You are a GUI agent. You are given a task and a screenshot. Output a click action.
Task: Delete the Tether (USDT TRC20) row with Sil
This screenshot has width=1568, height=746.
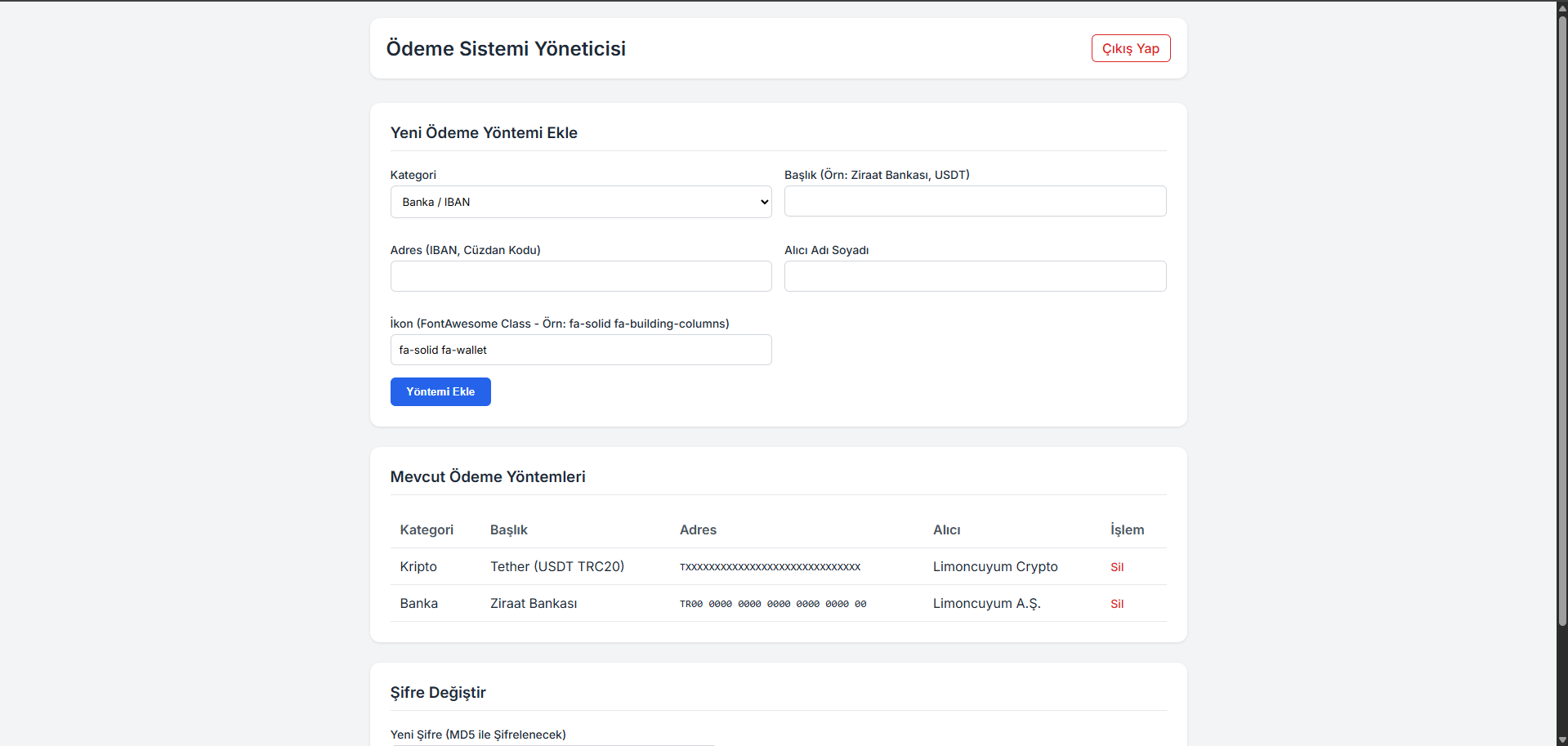point(1116,567)
